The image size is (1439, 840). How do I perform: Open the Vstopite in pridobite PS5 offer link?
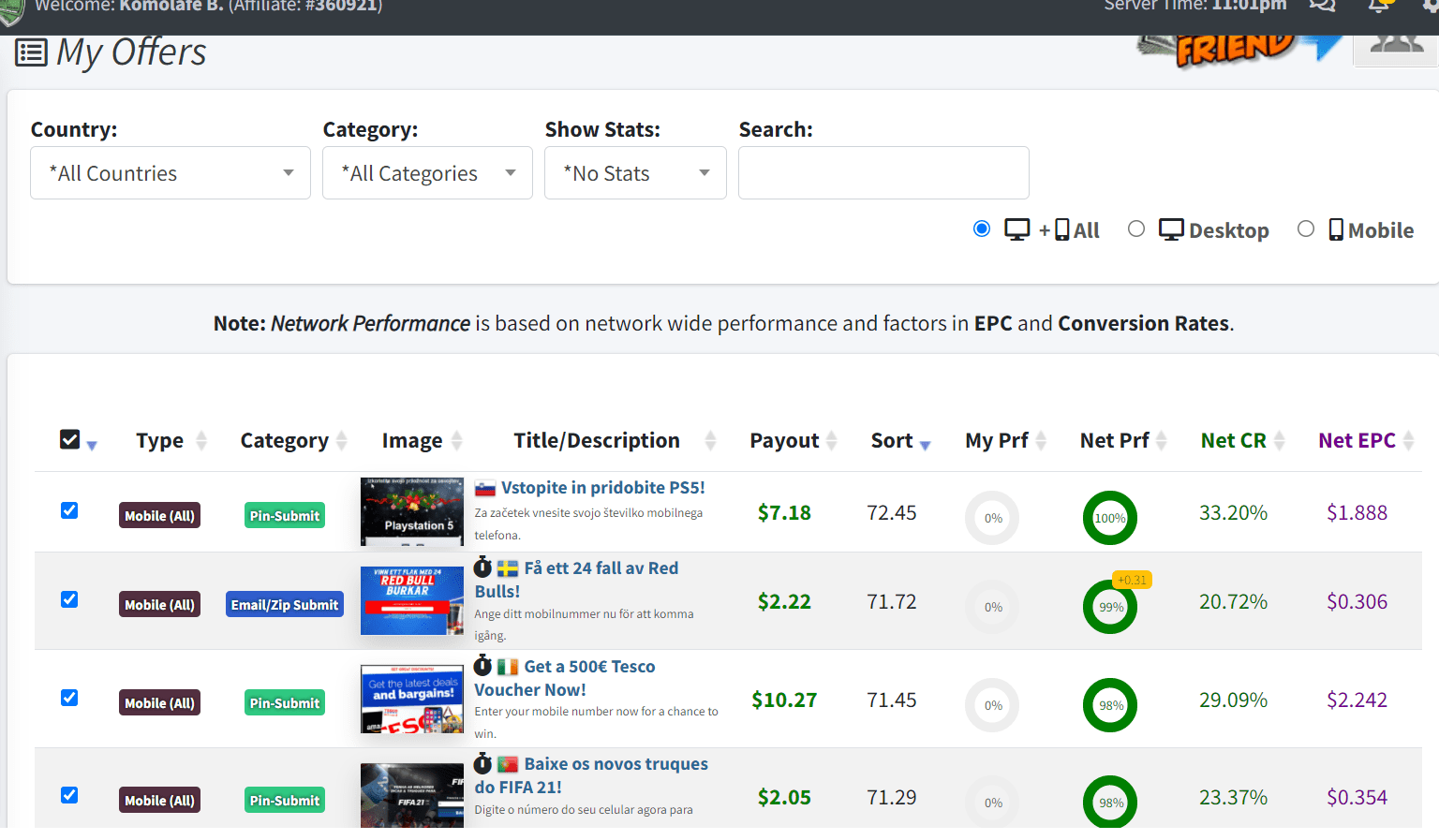[x=602, y=488]
